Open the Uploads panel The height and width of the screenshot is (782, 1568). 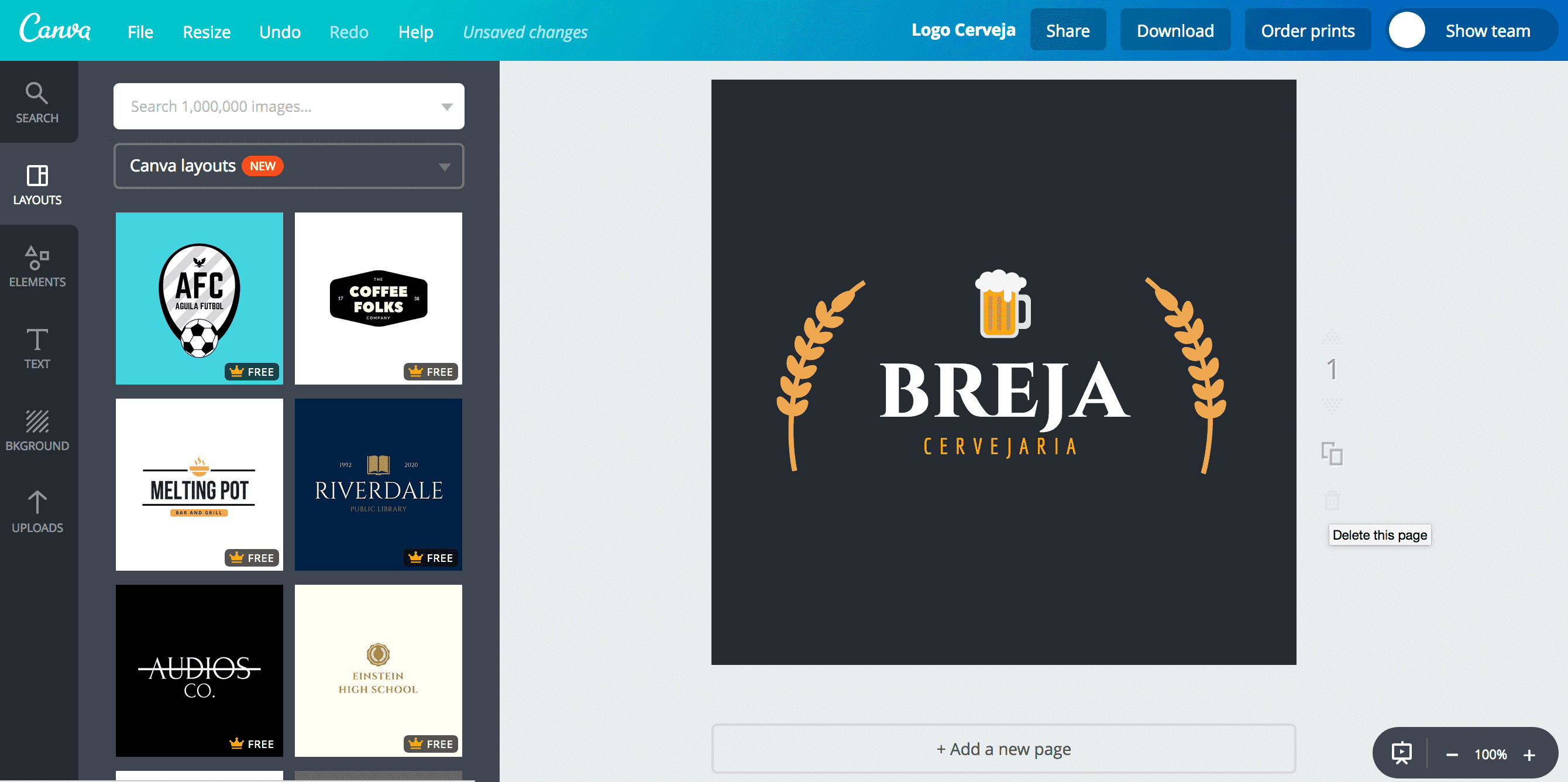[x=38, y=512]
